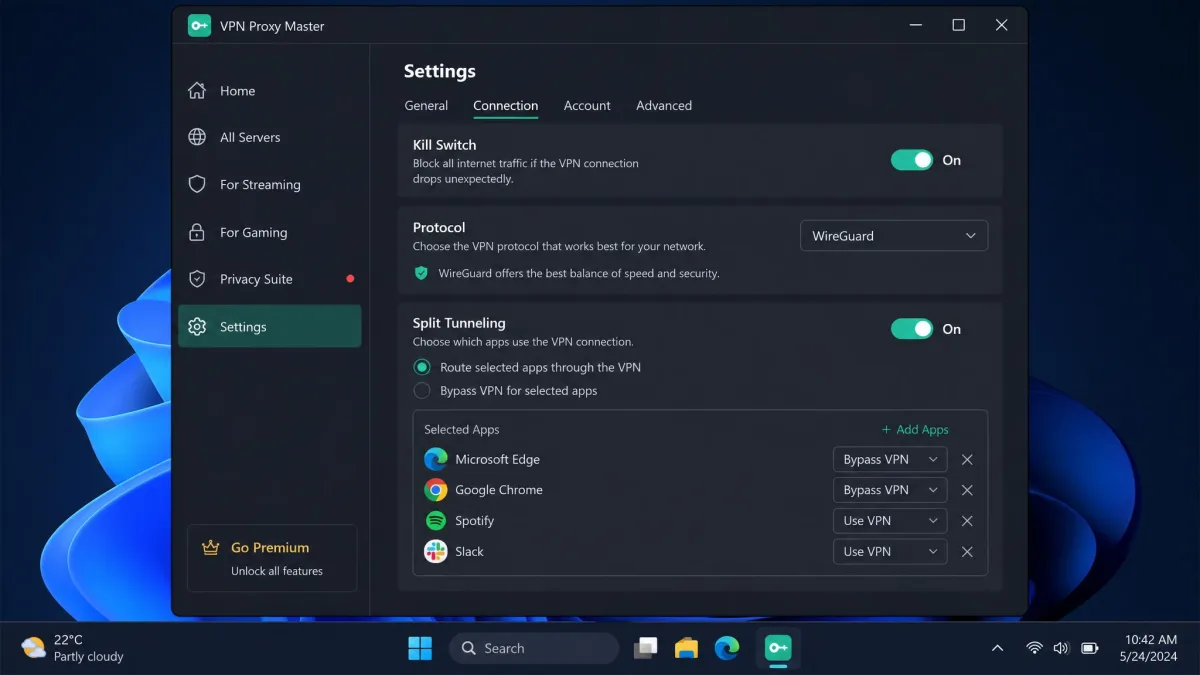
Task: Click the green shield WireGuard info icon
Action: click(x=421, y=273)
